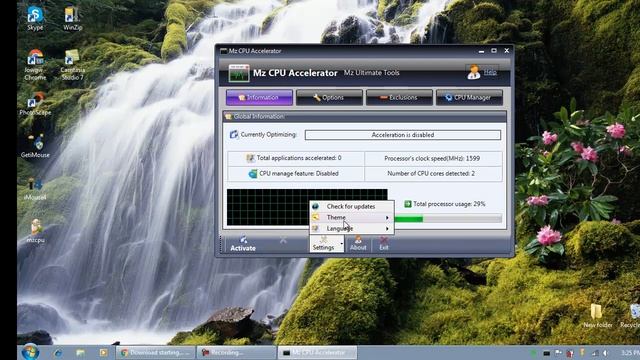Close the Mz CPU Accelerator window

point(507,51)
